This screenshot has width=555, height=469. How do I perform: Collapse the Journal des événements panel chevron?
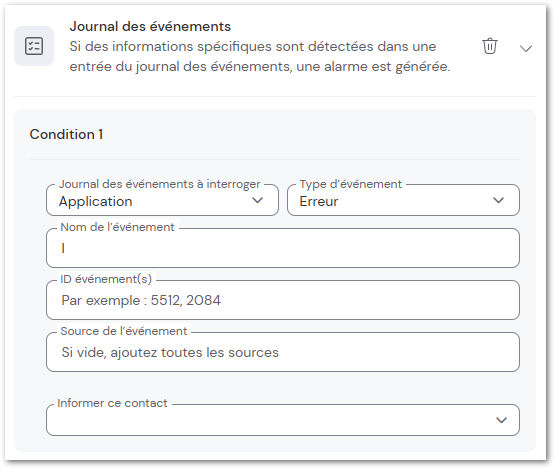click(526, 48)
